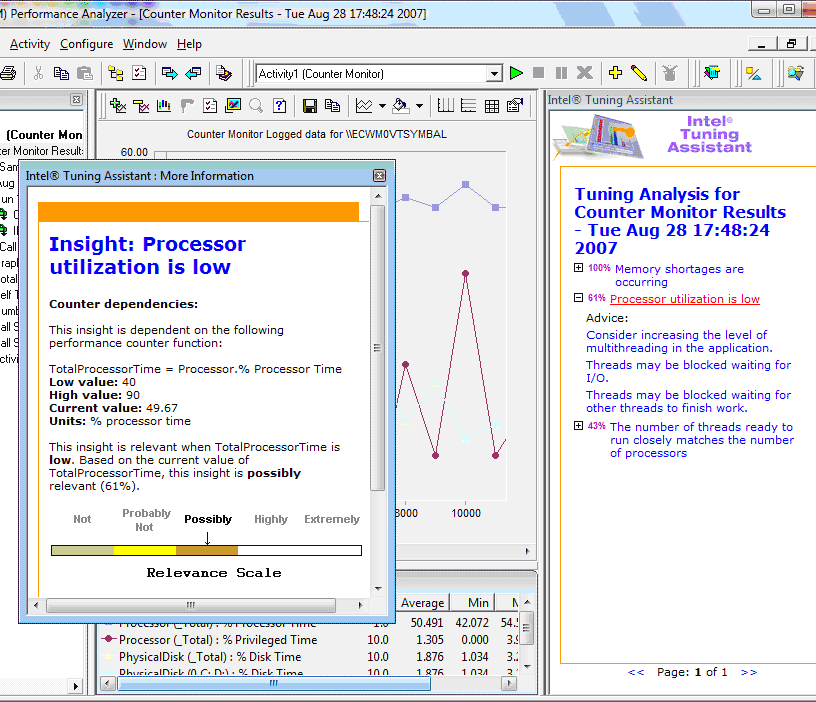Click the colored picture chart icon
The height and width of the screenshot is (702, 816).
pyautogui.click(x=233, y=106)
